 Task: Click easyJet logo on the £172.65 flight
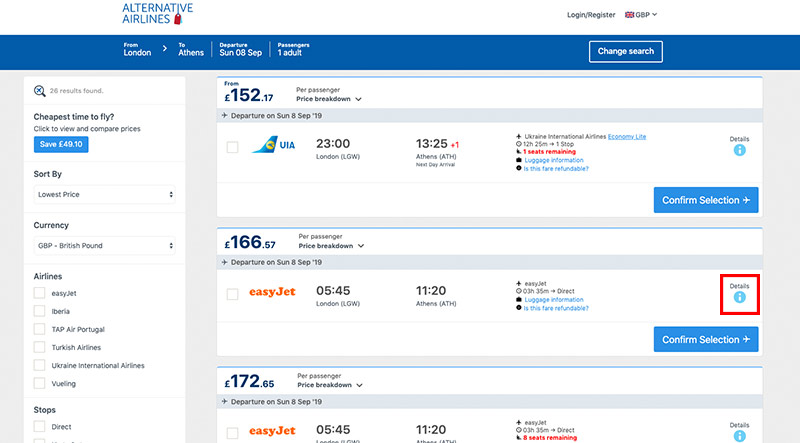272,431
